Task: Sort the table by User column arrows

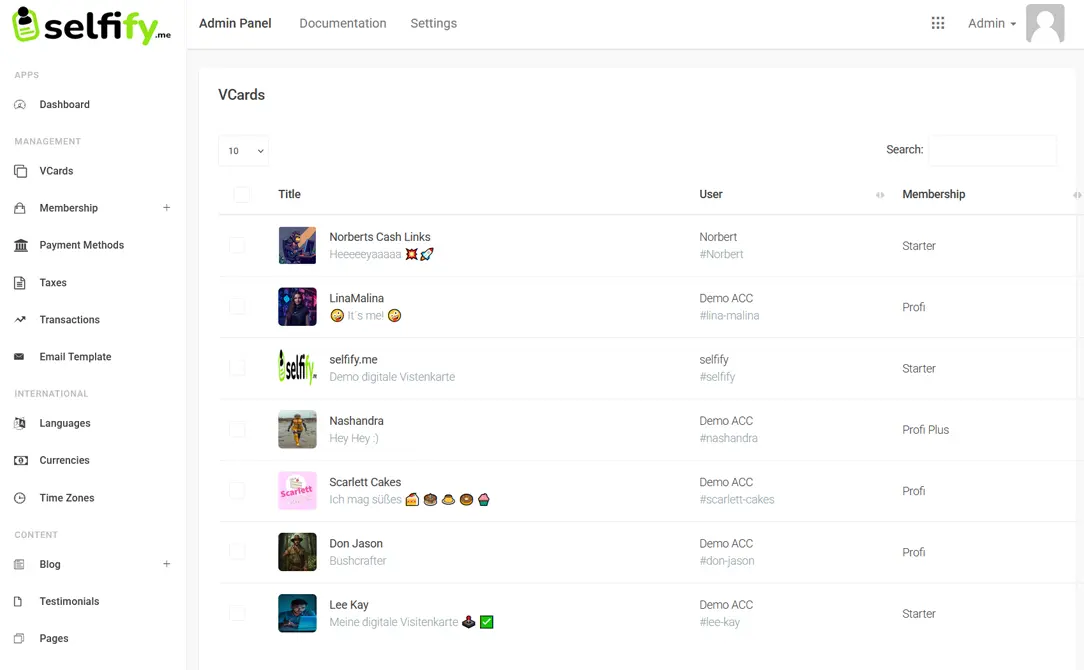Action: 880,195
